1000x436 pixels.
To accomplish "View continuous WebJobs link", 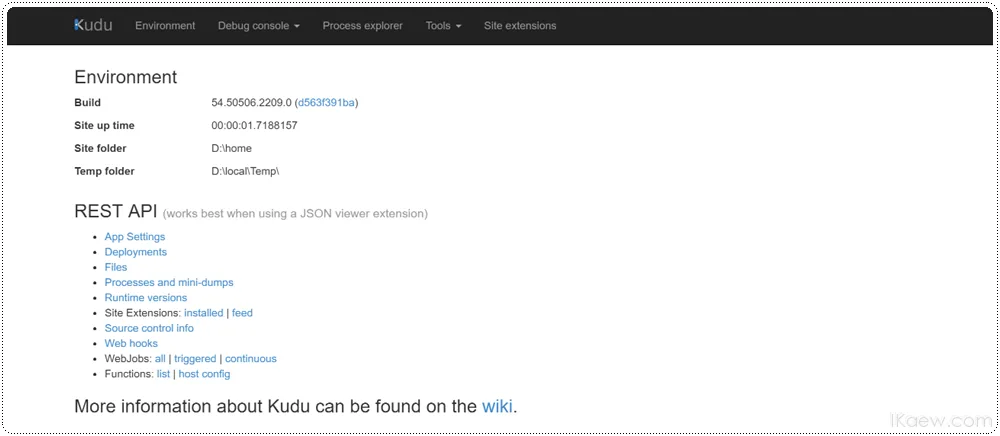I will [x=251, y=359].
